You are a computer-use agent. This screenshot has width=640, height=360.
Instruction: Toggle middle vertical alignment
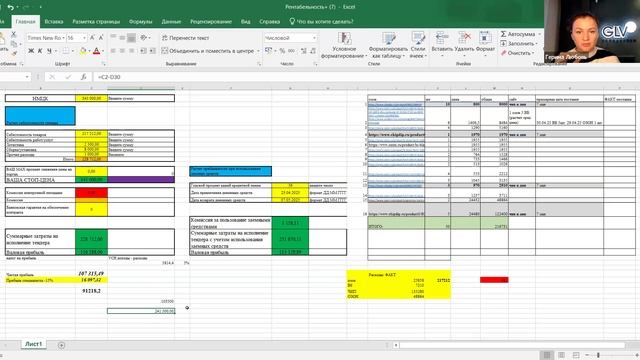(122, 38)
